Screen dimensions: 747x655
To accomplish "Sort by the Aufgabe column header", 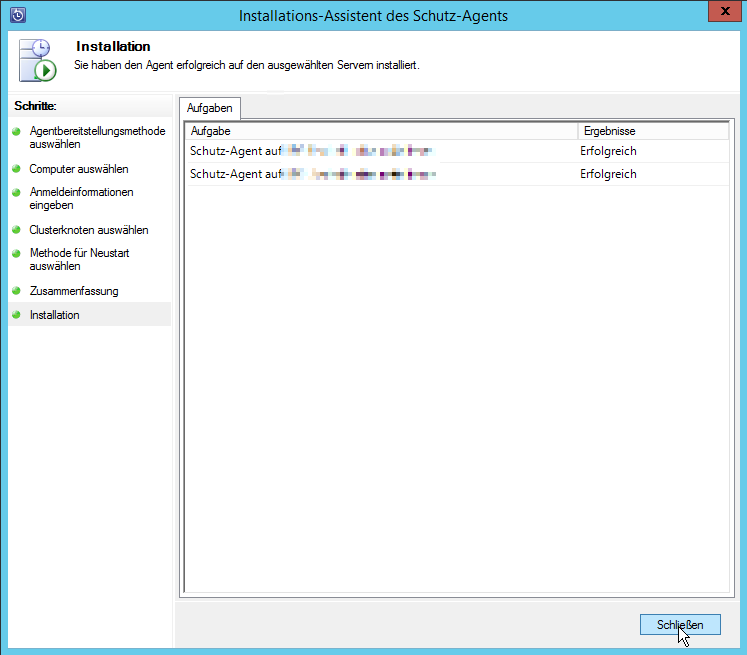I will (380, 131).
